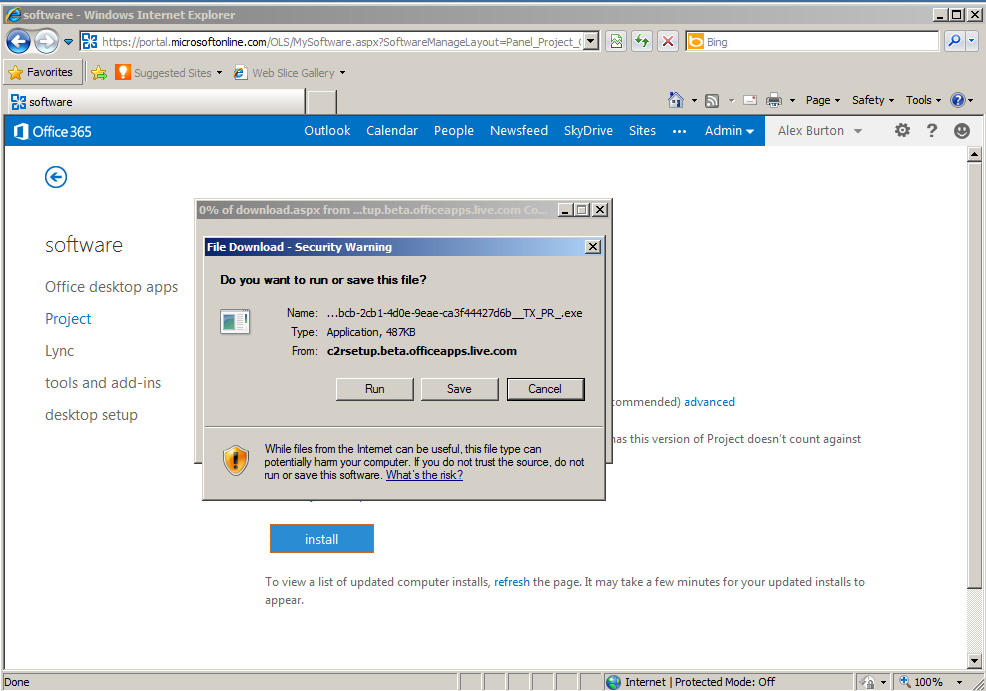Click the circled back arrow on page
Image resolution: width=986 pixels, height=691 pixels.
[56, 177]
